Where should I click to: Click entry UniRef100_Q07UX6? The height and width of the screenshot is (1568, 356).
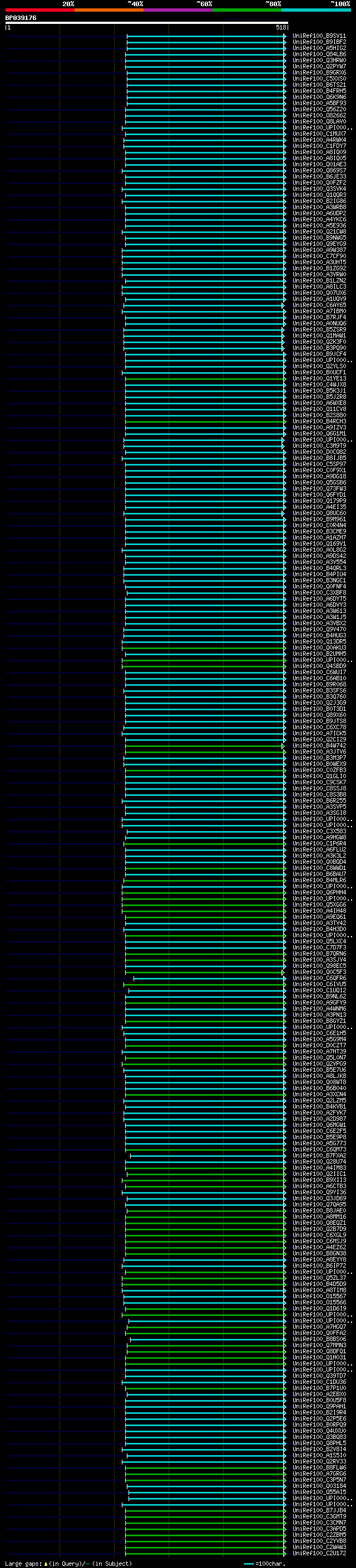(319, 293)
